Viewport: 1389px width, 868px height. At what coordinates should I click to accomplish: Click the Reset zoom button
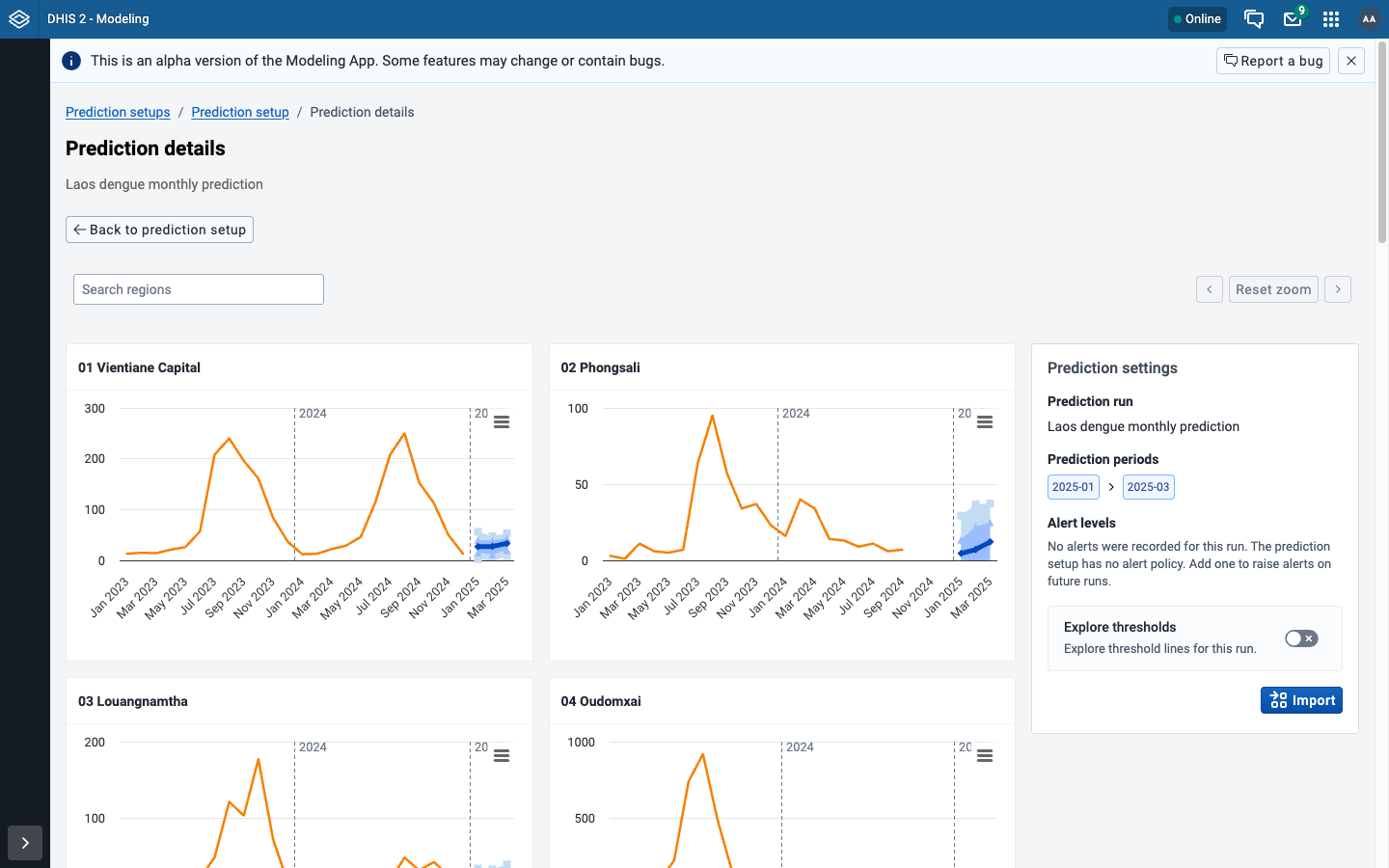(1273, 289)
